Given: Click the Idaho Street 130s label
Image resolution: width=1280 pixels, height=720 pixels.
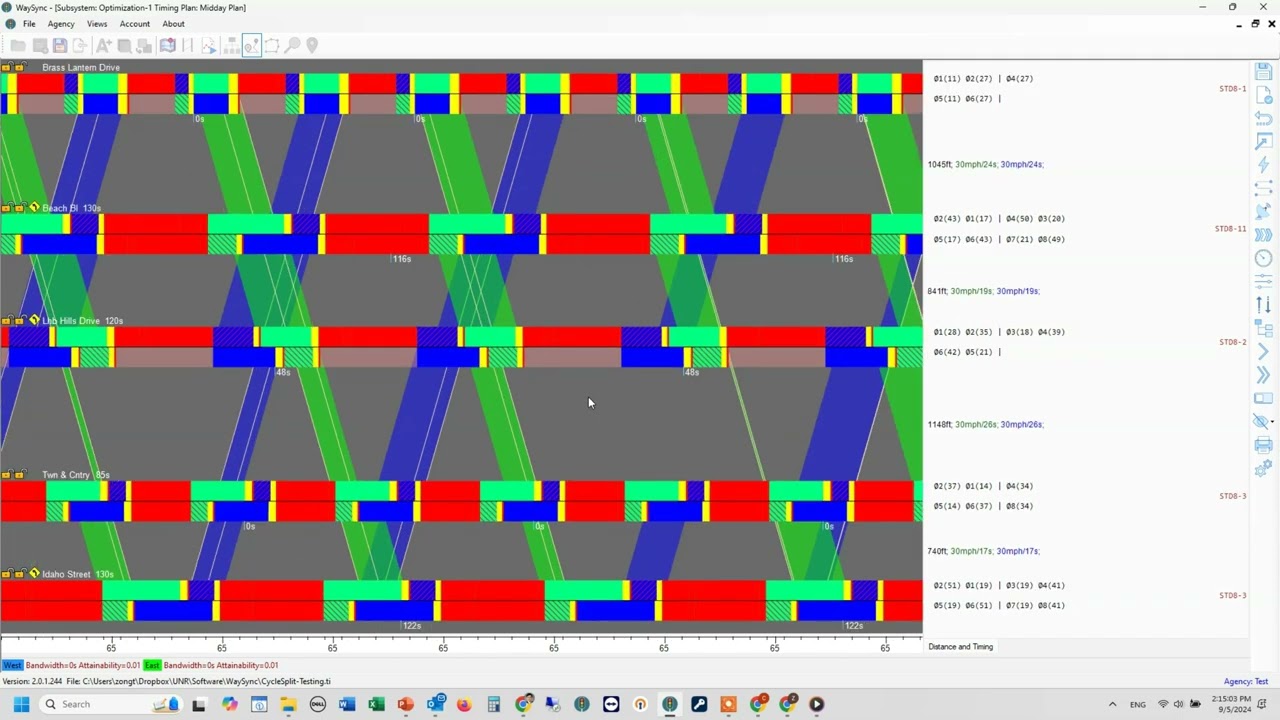Looking at the screenshot, I should pyautogui.click(x=78, y=574).
